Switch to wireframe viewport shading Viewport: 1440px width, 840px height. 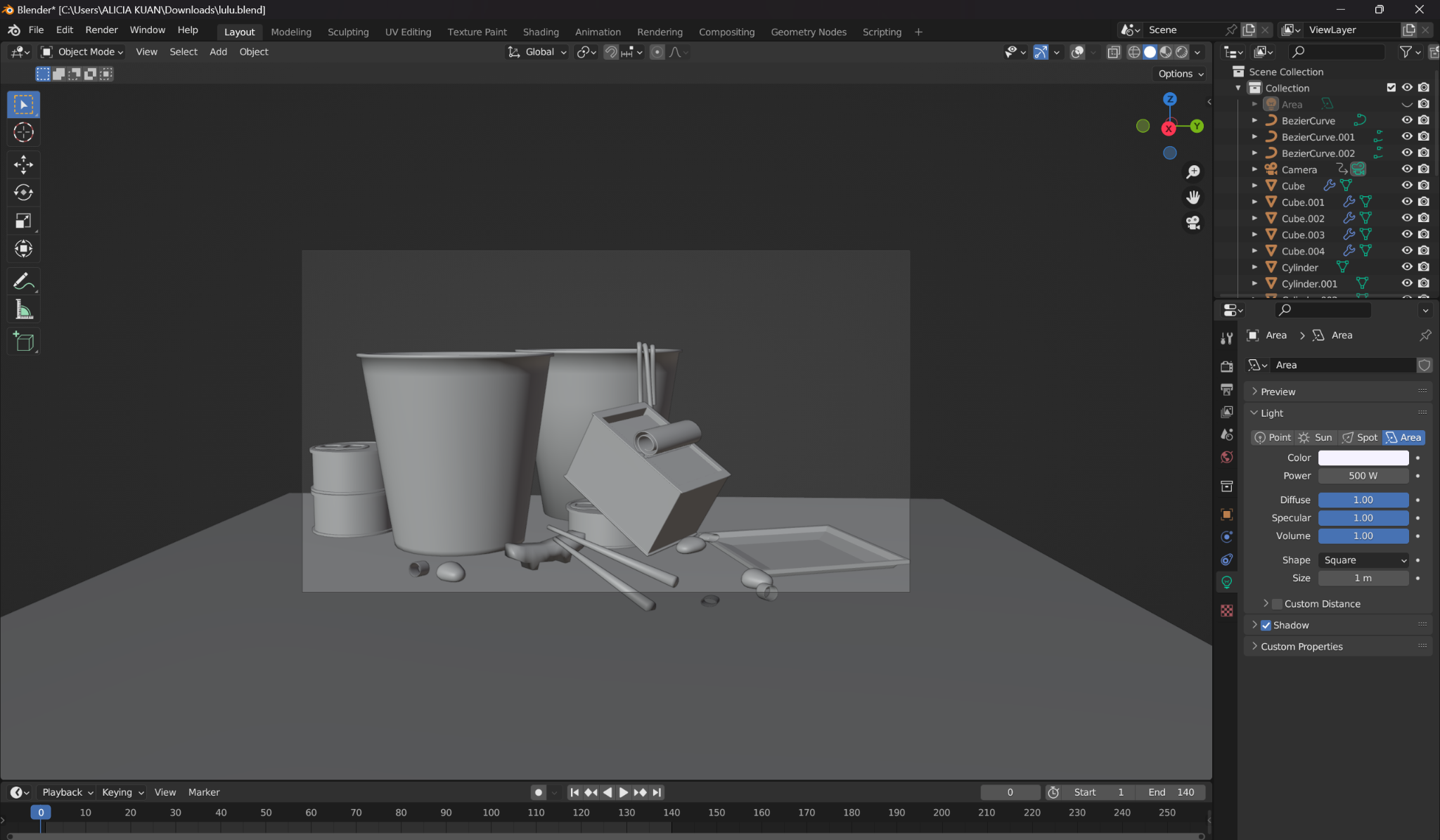click(1133, 52)
